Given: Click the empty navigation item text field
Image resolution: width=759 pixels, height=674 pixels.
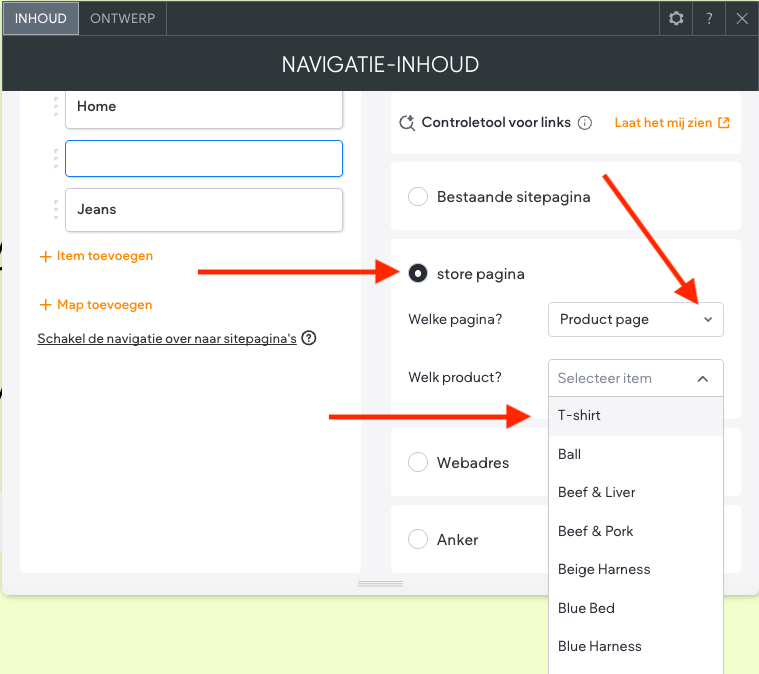Looking at the screenshot, I should pyautogui.click(x=204, y=158).
